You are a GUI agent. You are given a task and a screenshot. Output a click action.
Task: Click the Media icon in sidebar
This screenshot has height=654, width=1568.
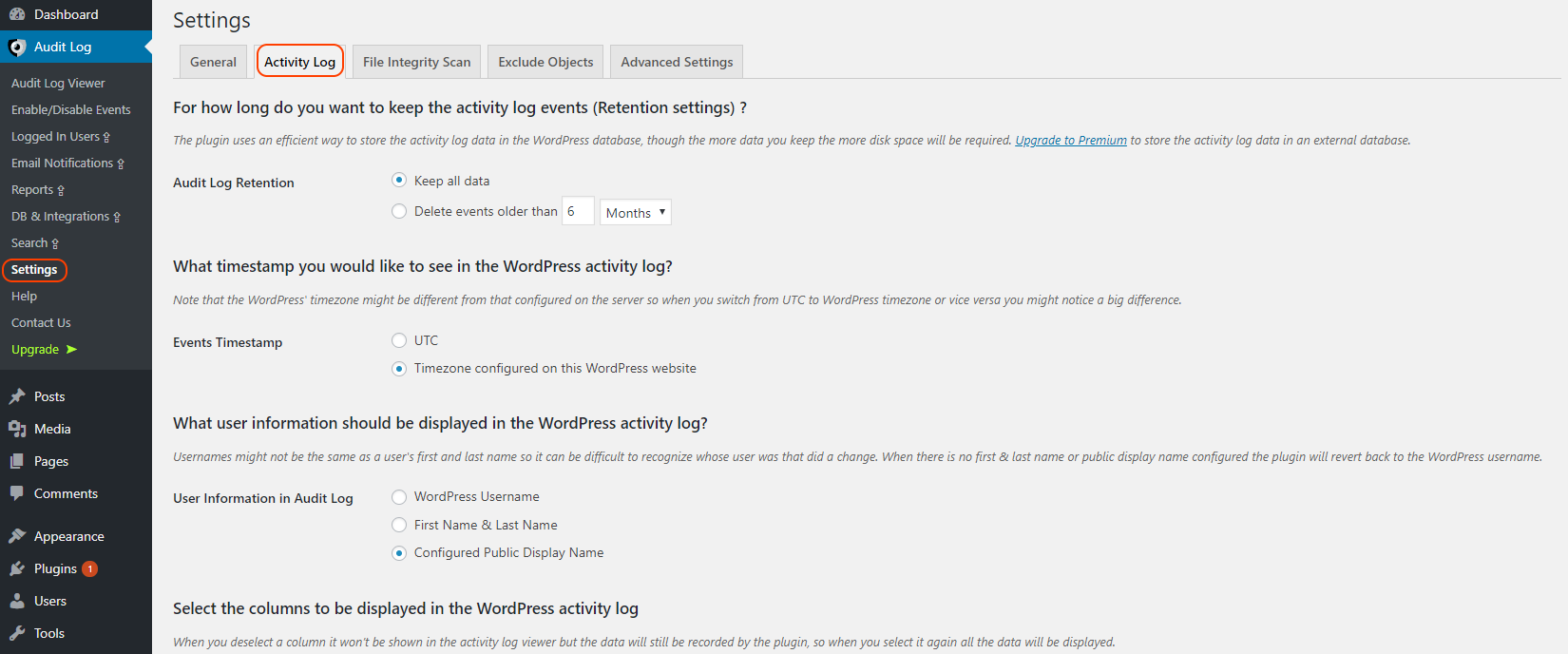pos(17,429)
